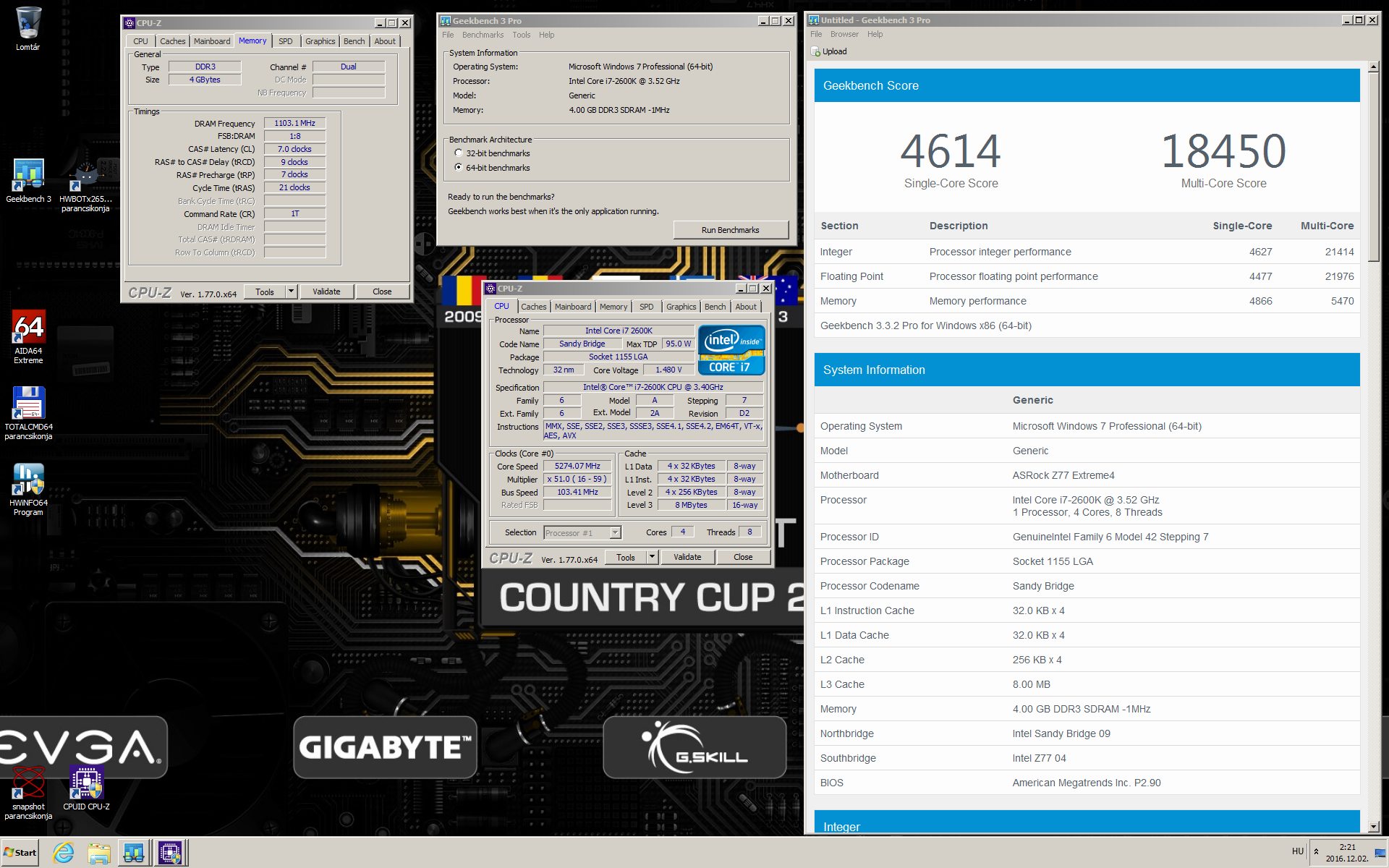Click Core Speed value 5274.07 MHz
Viewport: 1389px width, 868px height.
tap(577, 466)
